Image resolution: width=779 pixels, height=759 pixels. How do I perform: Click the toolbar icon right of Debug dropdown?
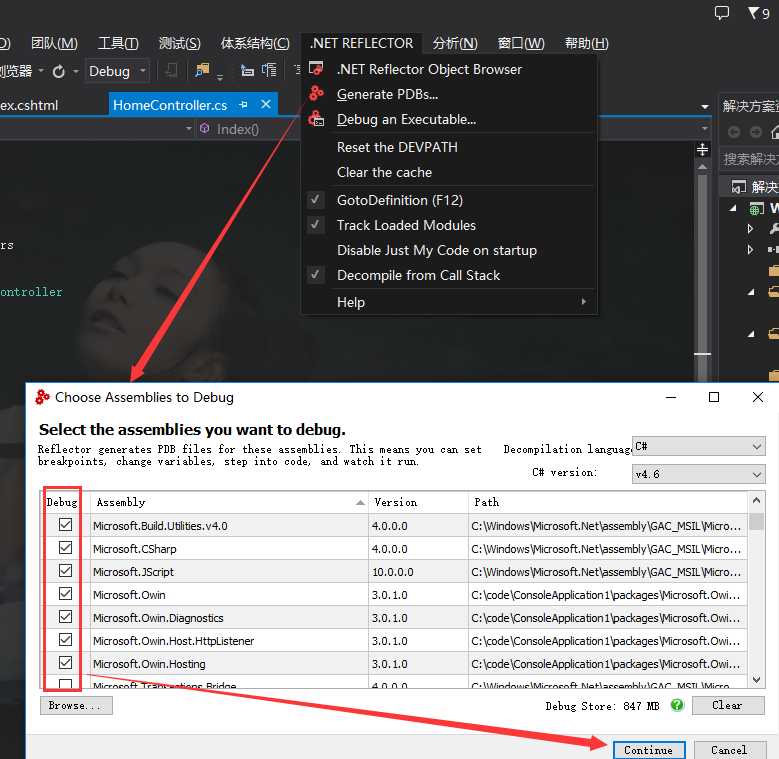point(170,71)
